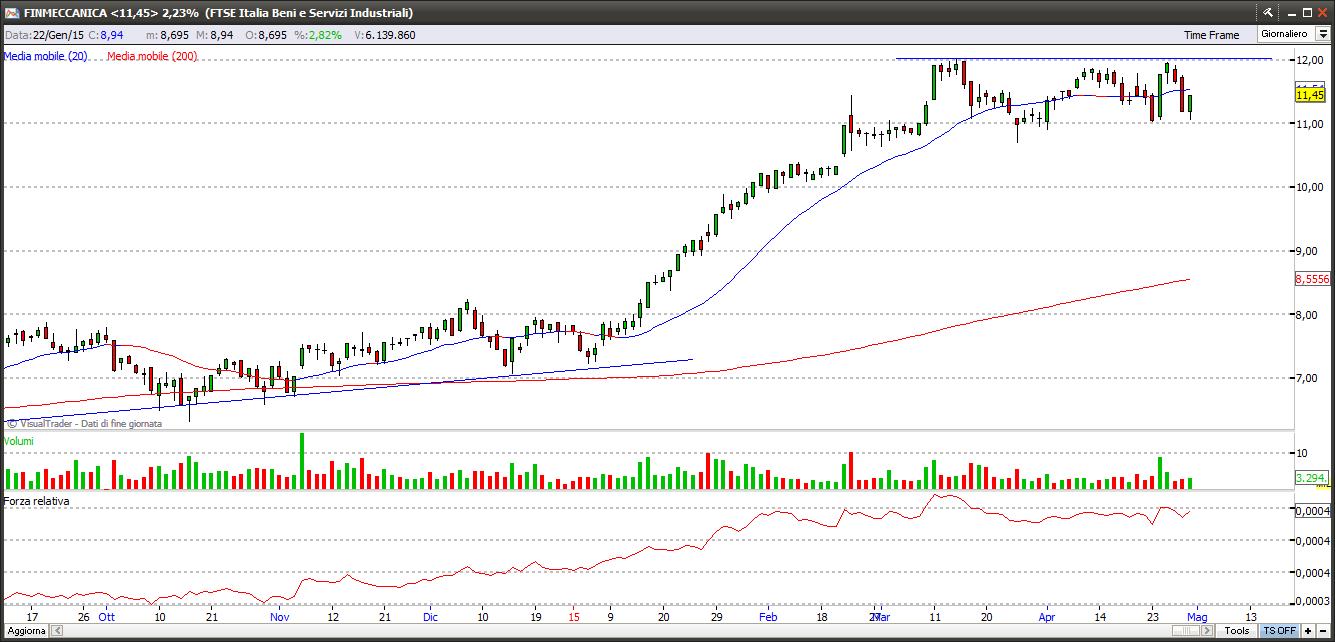Viewport: 1335px width, 642px height.
Task: Click the Forza relativa panel label
Action: pos(36,501)
